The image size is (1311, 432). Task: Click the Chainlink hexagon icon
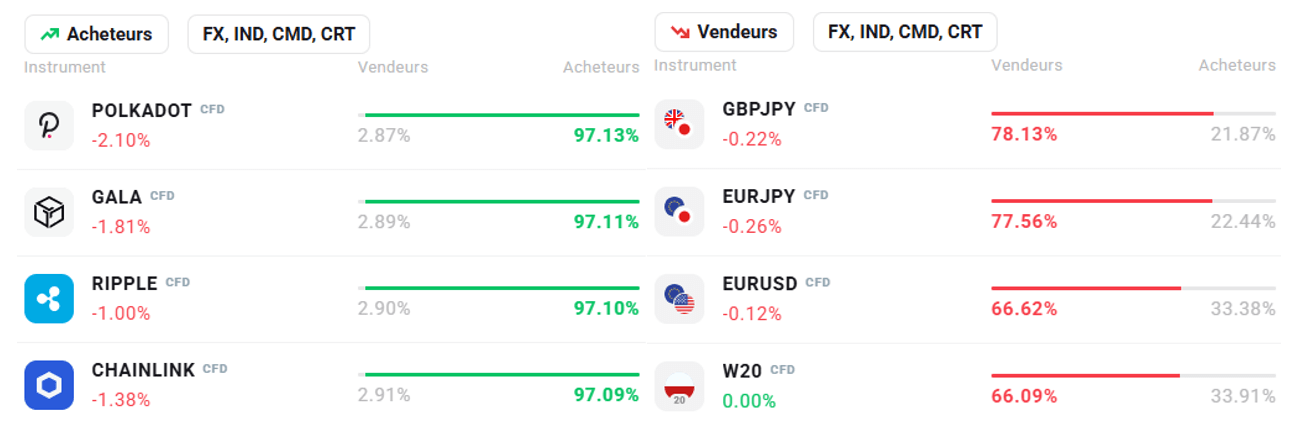49,385
